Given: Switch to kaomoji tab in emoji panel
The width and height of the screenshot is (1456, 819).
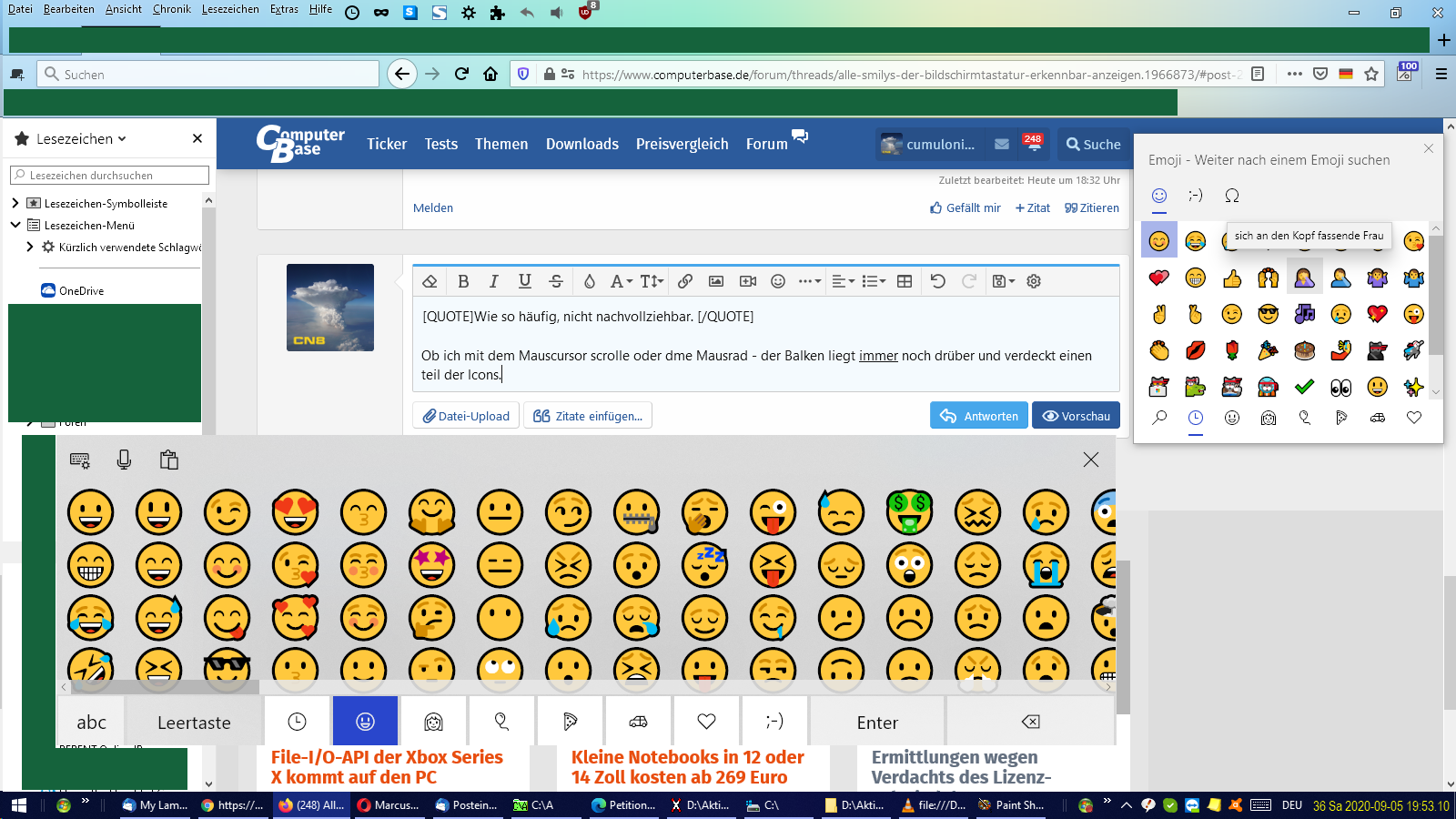Looking at the screenshot, I should click(1196, 196).
